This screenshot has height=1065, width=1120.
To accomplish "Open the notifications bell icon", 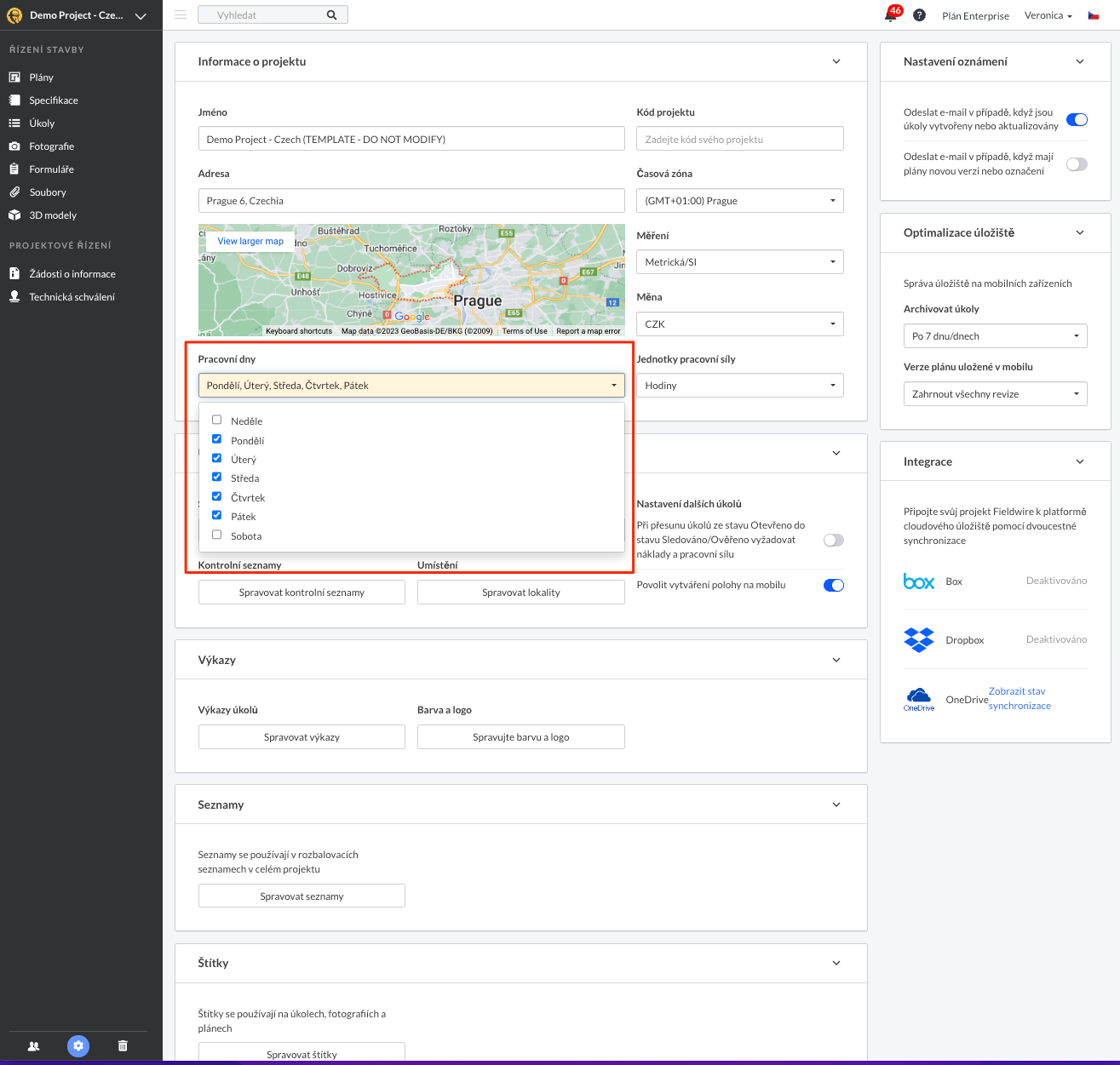I will click(891, 15).
